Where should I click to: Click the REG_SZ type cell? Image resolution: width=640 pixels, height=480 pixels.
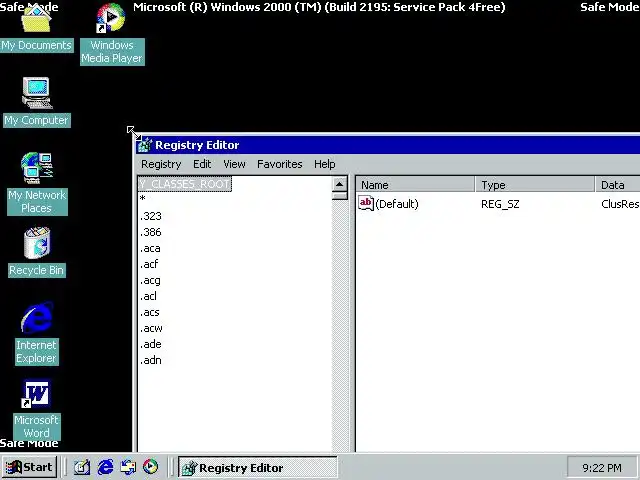[500, 204]
